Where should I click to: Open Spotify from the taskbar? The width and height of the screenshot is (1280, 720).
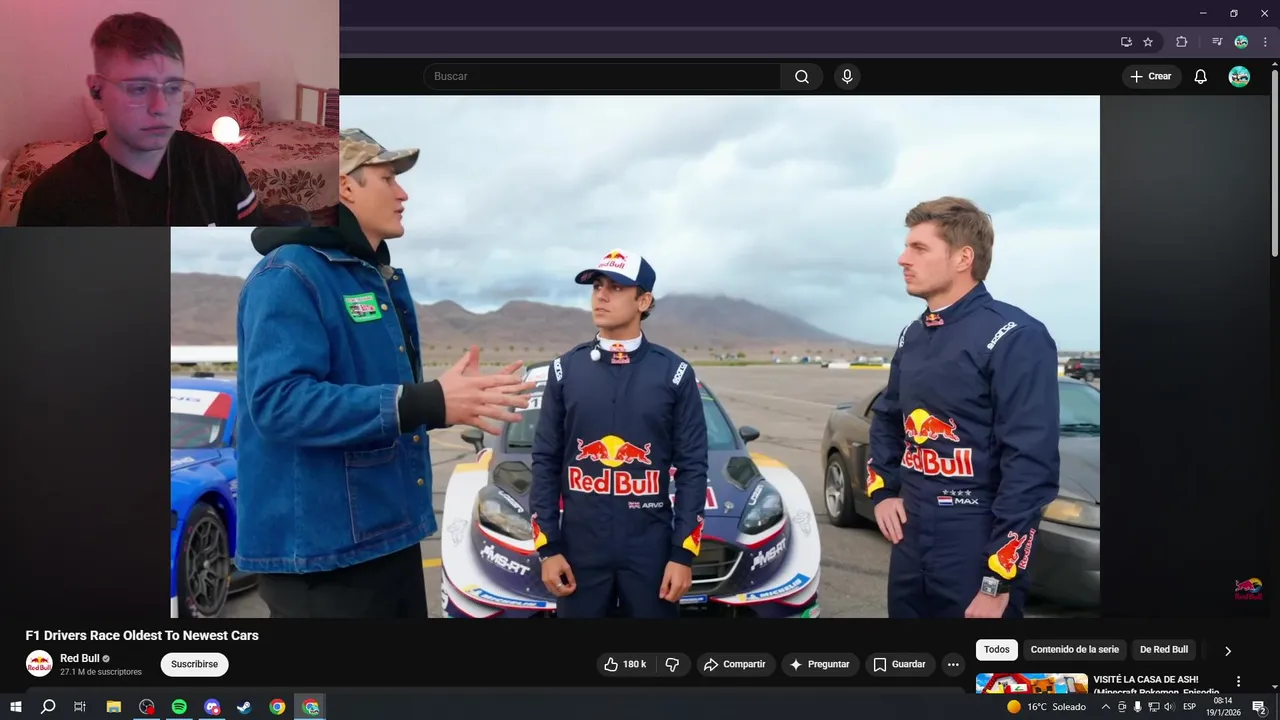[179, 707]
